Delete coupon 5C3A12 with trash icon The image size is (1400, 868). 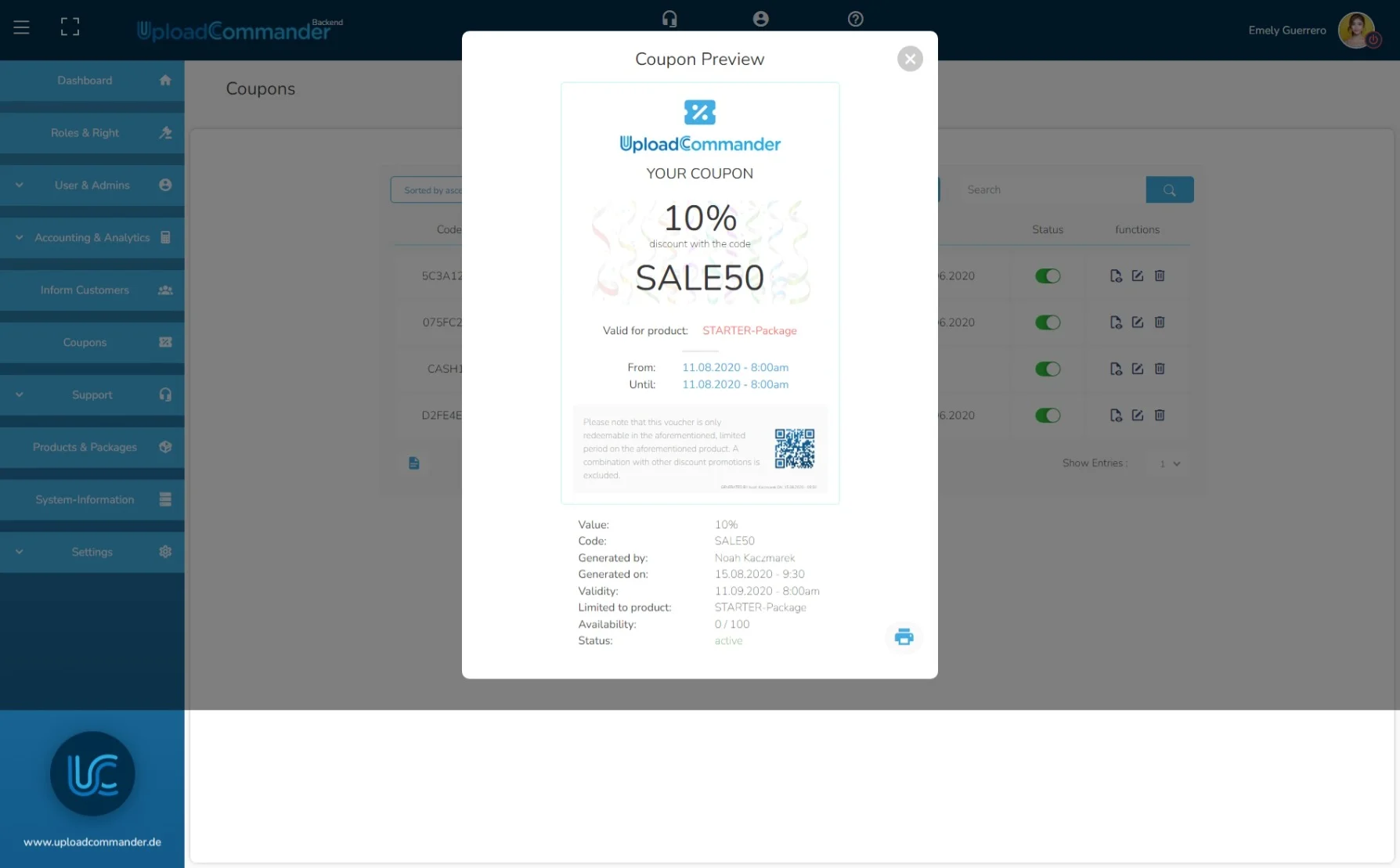click(1160, 276)
